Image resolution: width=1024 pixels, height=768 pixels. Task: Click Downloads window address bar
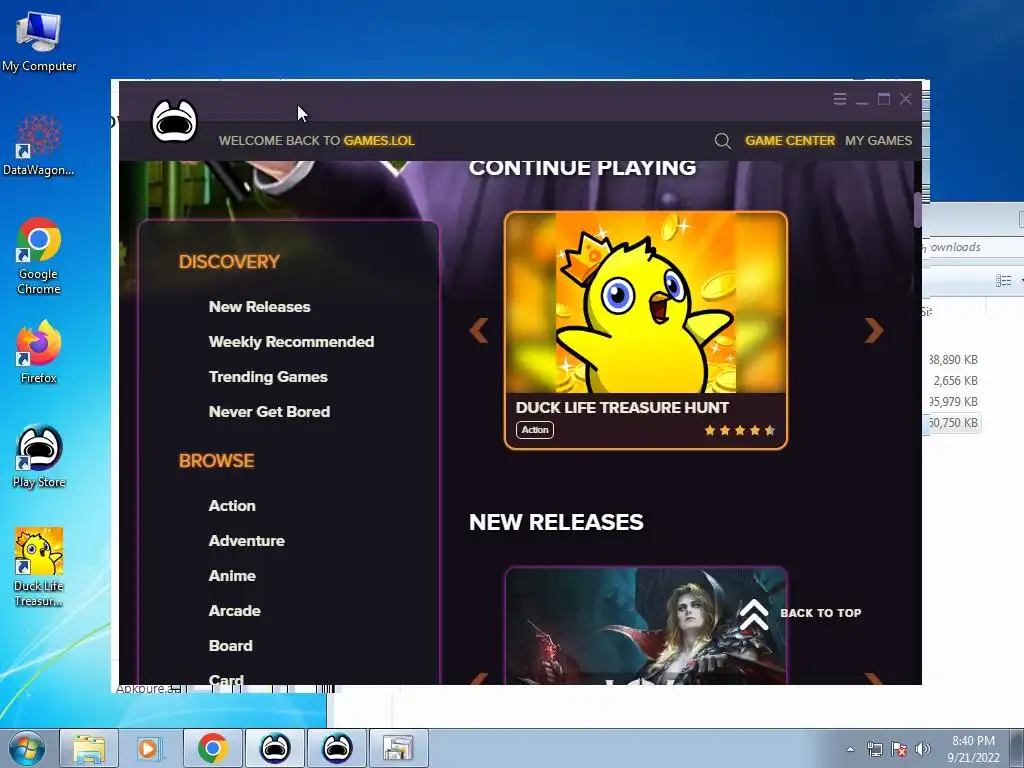point(972,247)
